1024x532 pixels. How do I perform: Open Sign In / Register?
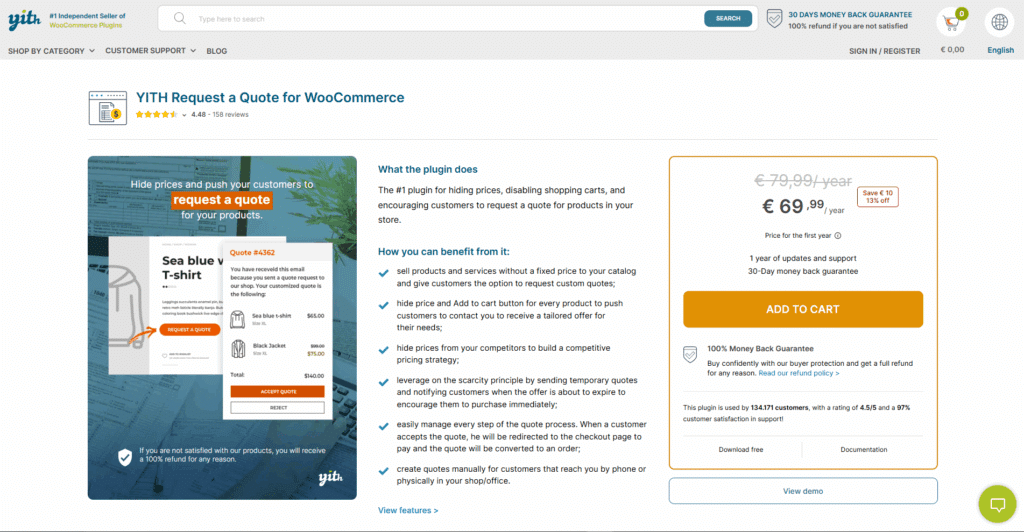tap(884, 50)
